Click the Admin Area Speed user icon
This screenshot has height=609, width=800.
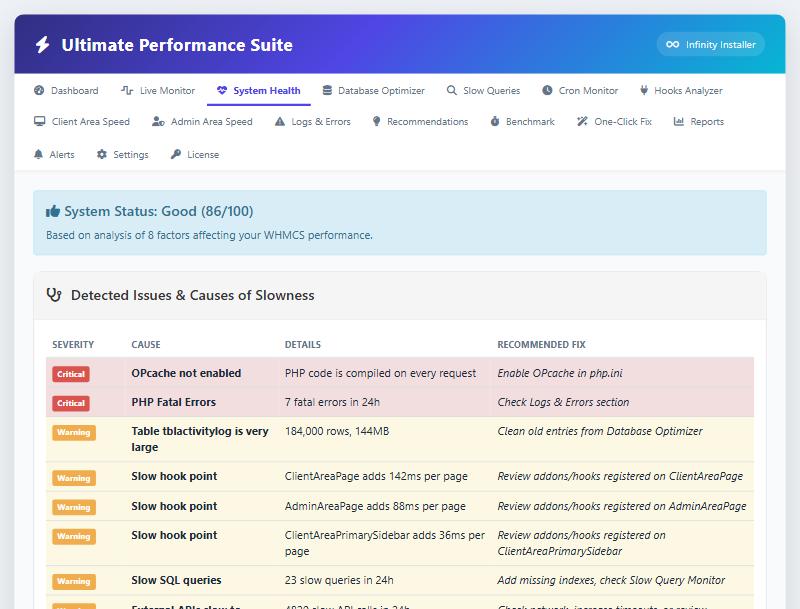tap(158, 121)
